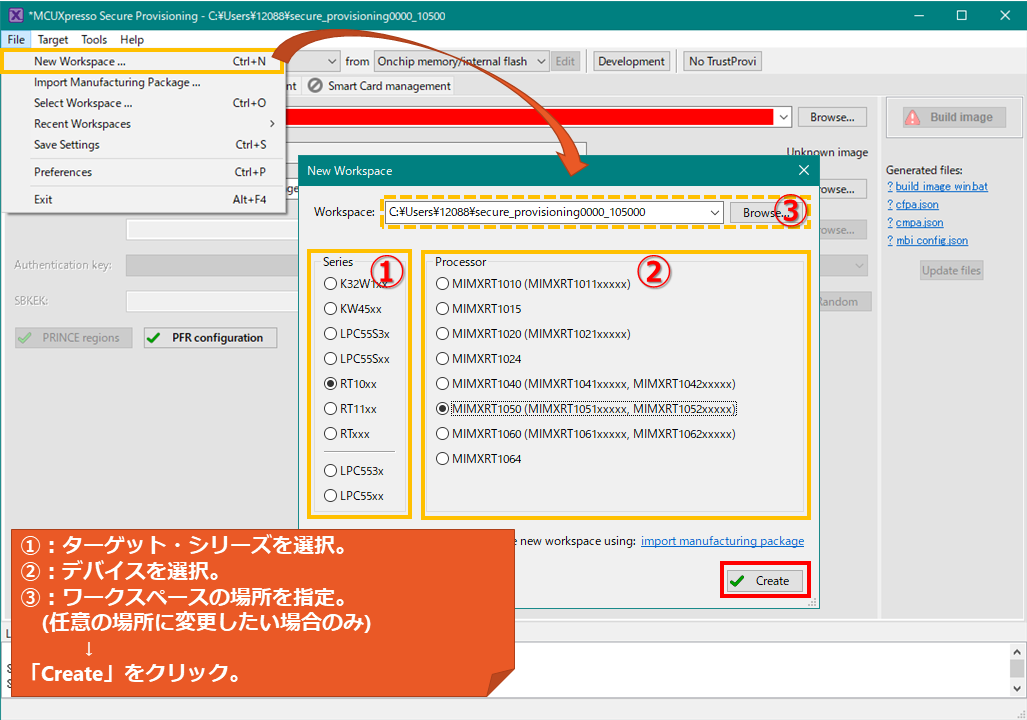Click the log panel vertical scrollbar
Viewport: 1027px width, 720px height.
pyautogui.click(x=1016, y=667)
